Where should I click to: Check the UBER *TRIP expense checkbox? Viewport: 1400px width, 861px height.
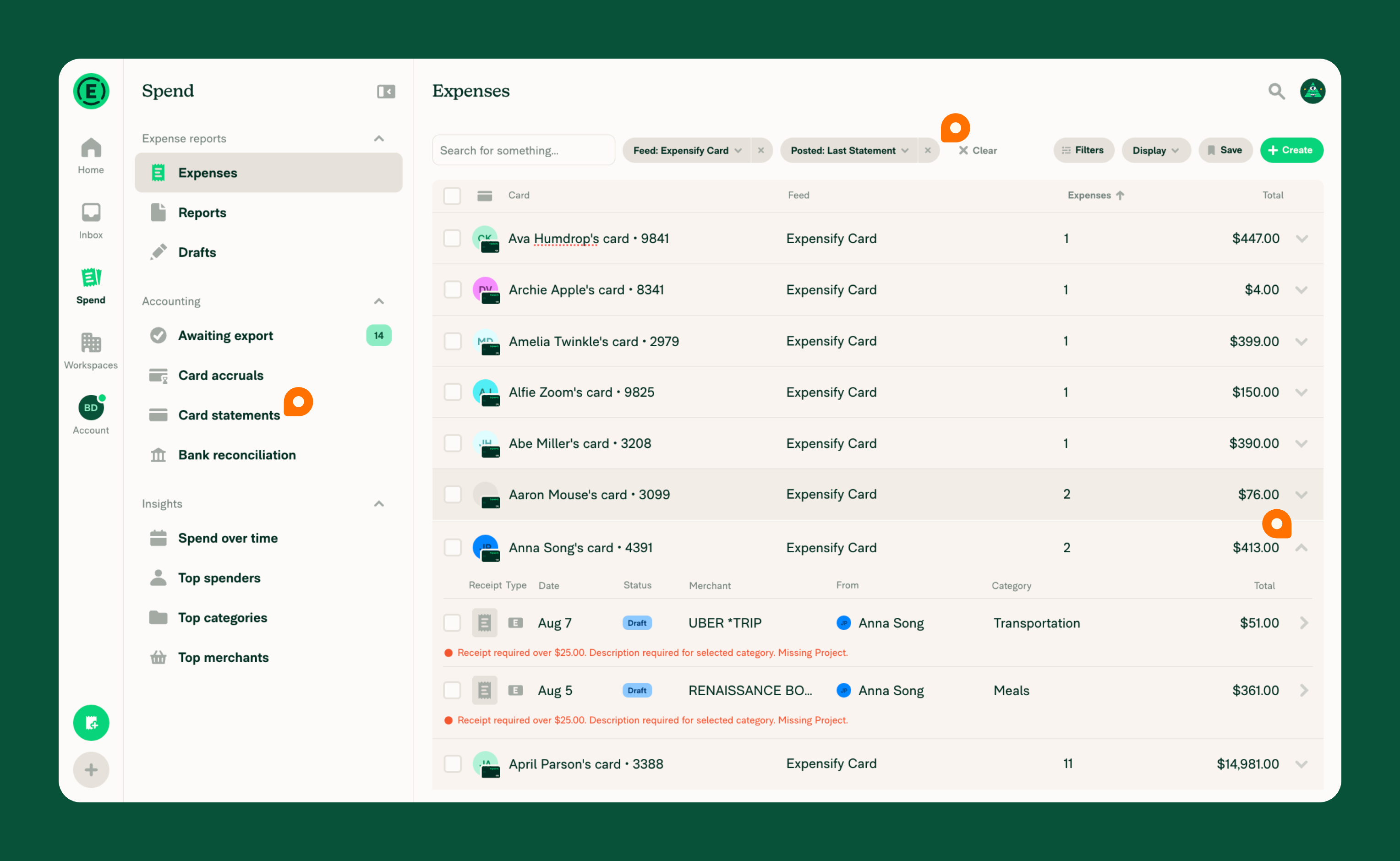(x=452, y=623)
